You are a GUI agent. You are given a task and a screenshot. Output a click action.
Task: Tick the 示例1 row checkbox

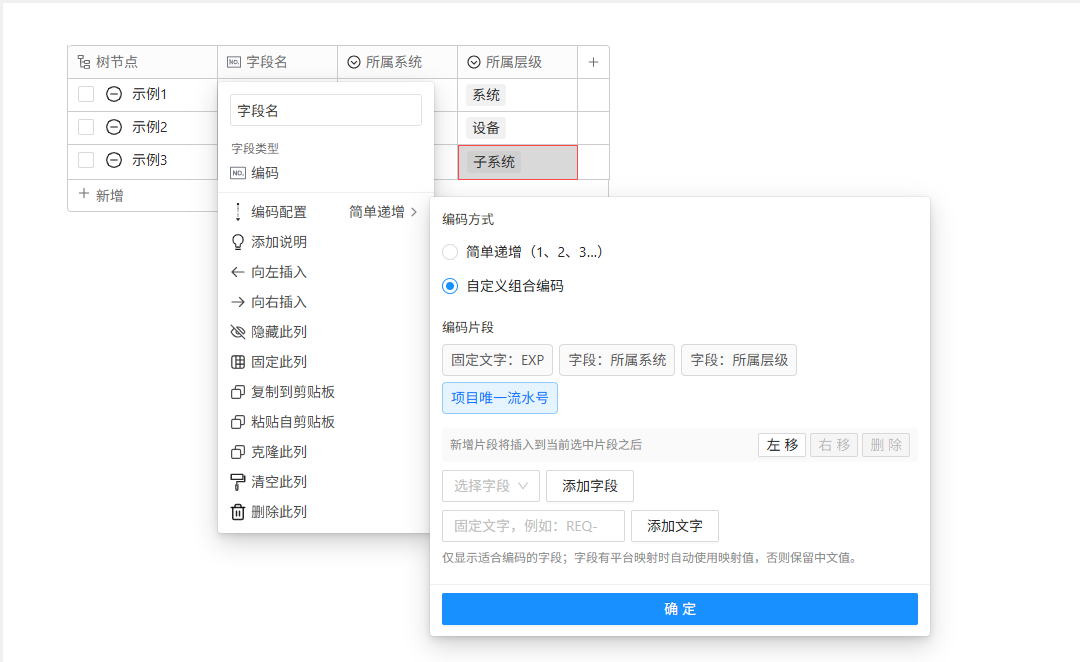[86, 94]
